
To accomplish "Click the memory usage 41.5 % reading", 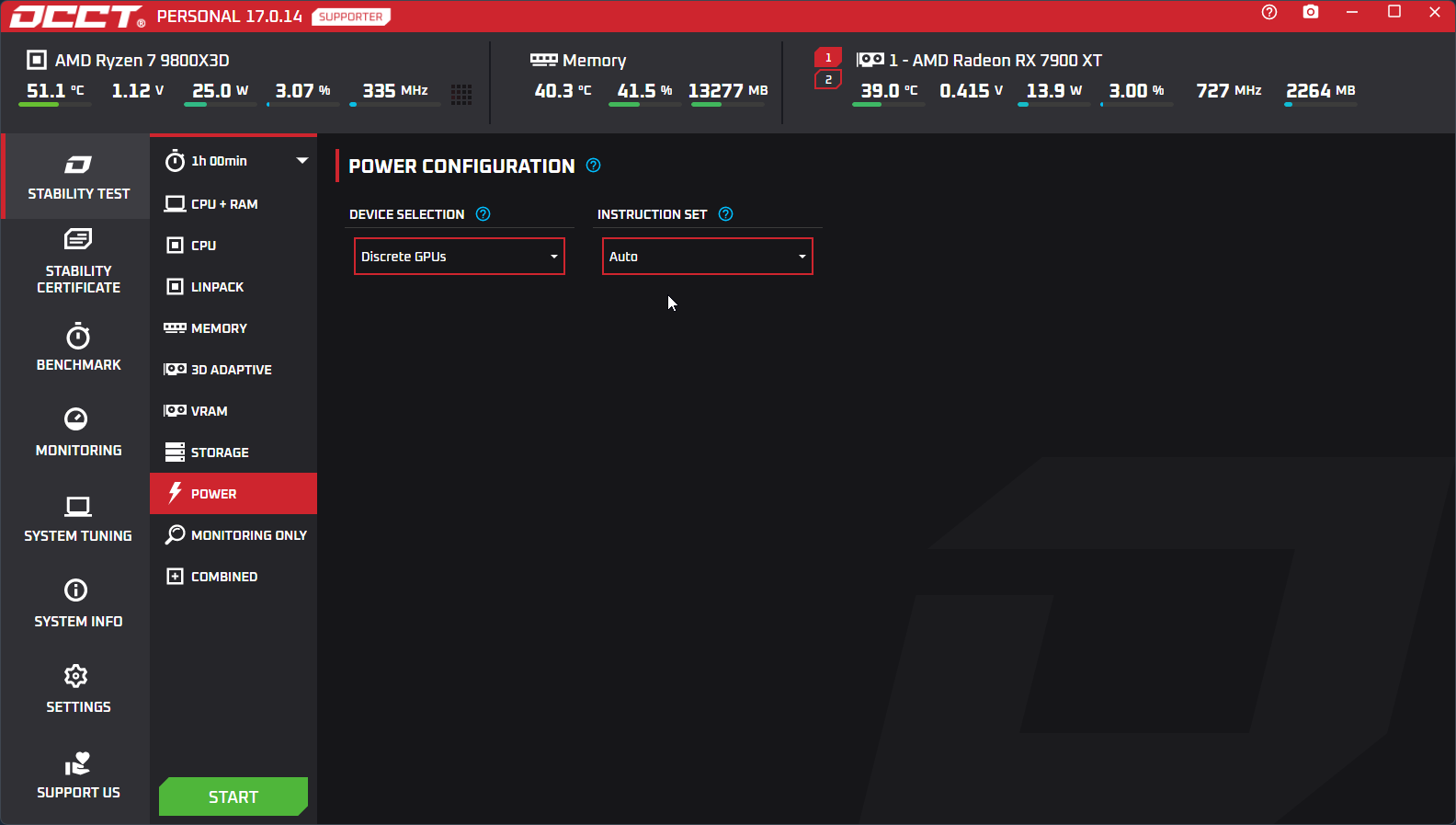I will point(645,91).
